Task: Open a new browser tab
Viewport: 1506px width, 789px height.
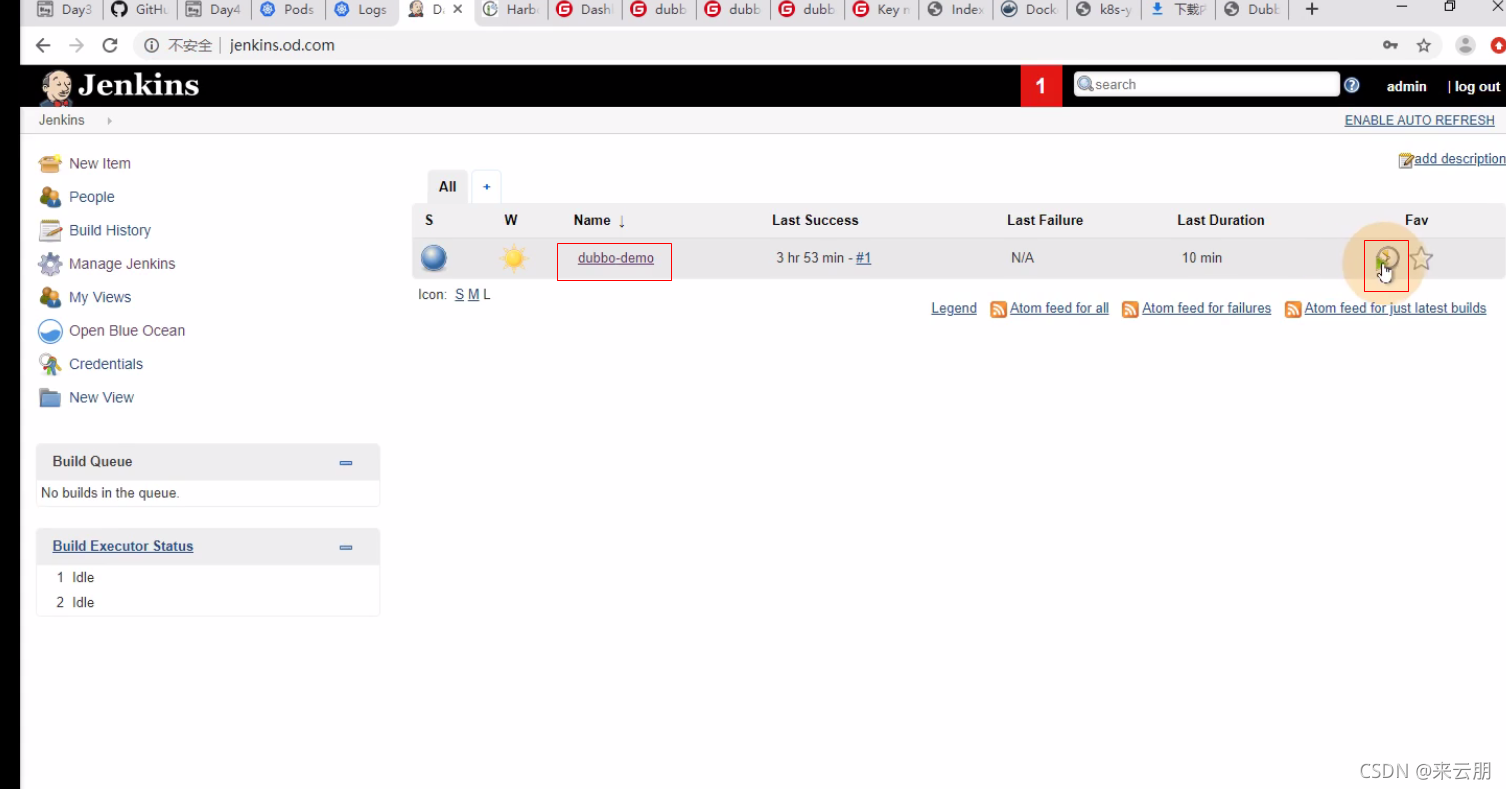Action: click(x=1312, y=9)
